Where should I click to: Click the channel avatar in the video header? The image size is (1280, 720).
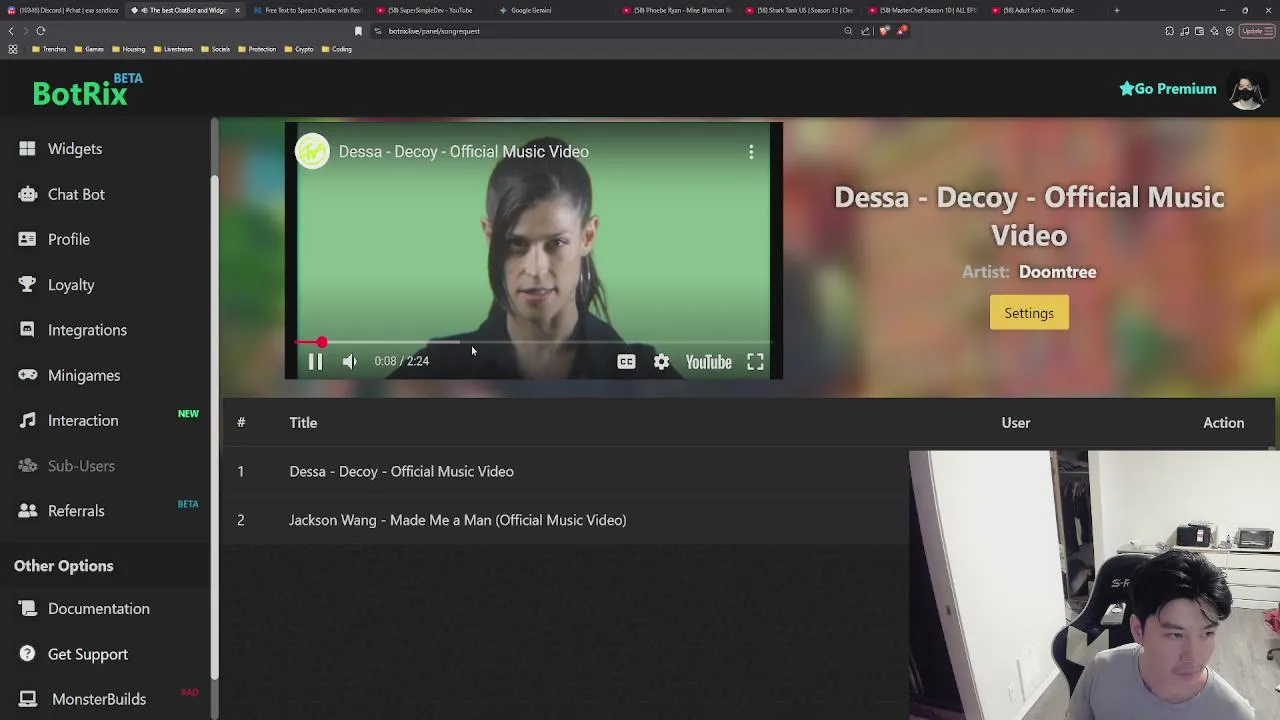coord(312,152)
